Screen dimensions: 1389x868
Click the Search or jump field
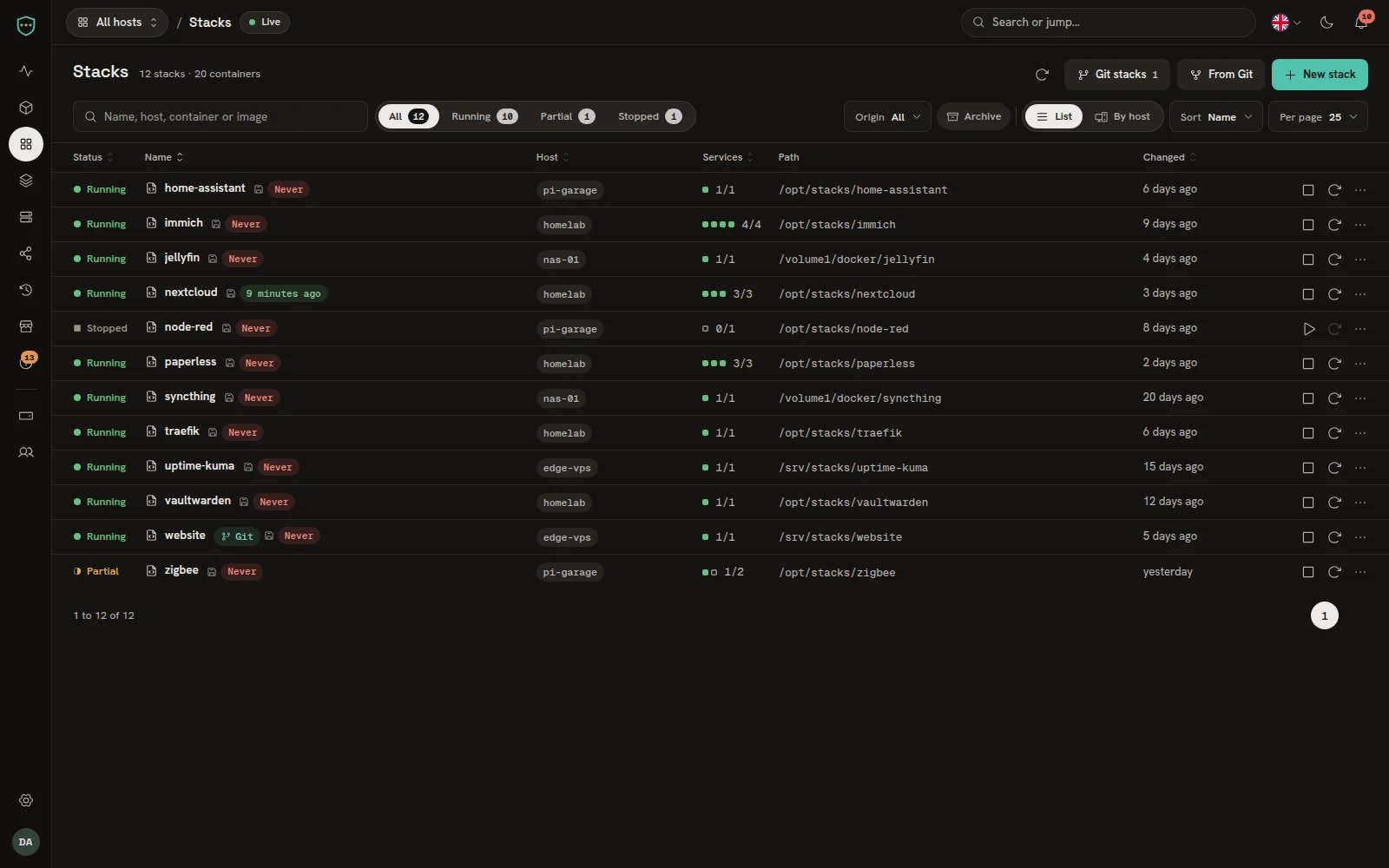1109,23
